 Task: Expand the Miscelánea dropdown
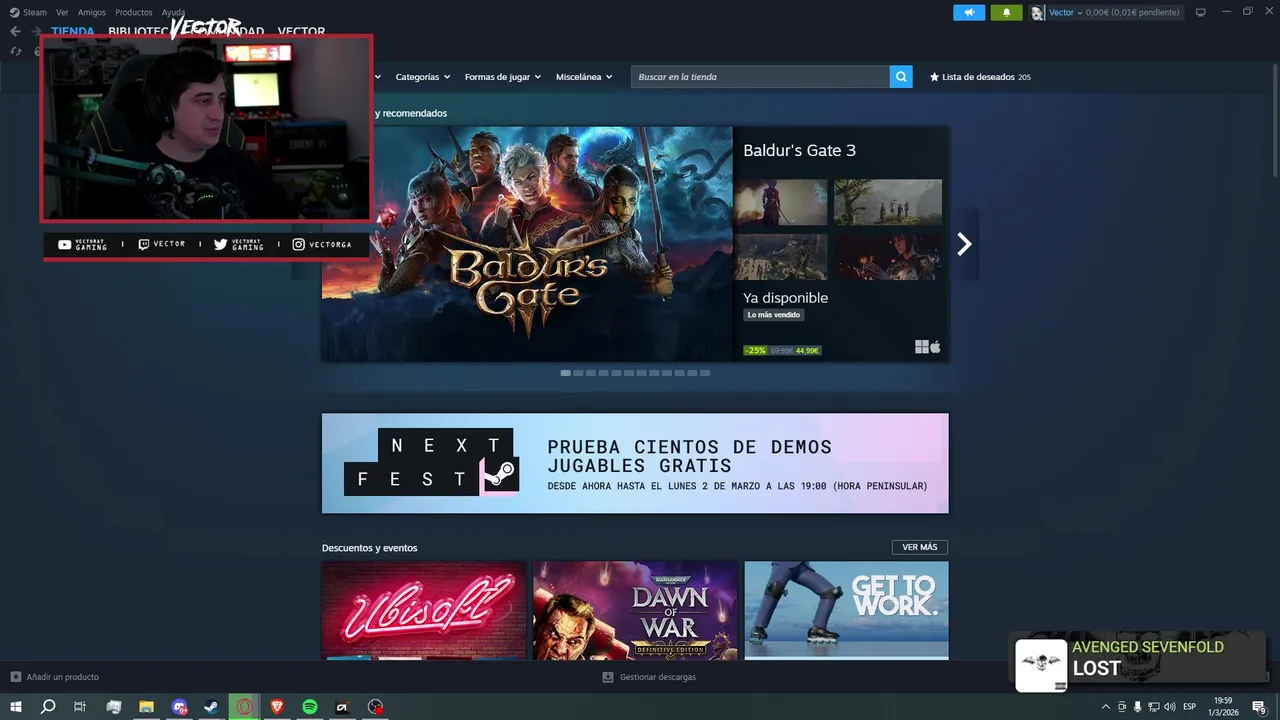(584, 77)
